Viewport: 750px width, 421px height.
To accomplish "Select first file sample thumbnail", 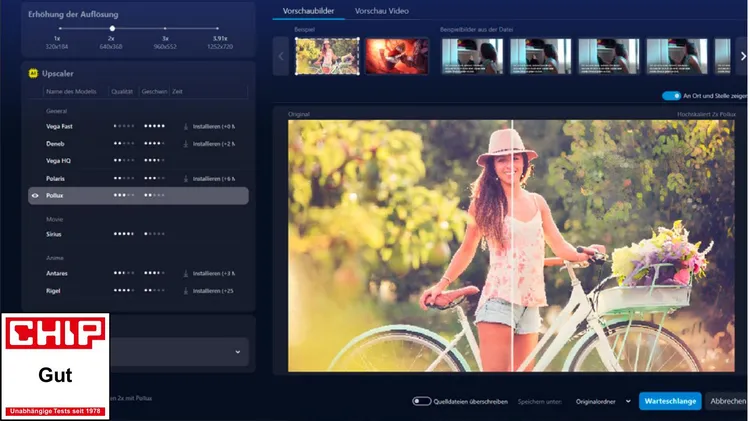I will click(472, 56).
